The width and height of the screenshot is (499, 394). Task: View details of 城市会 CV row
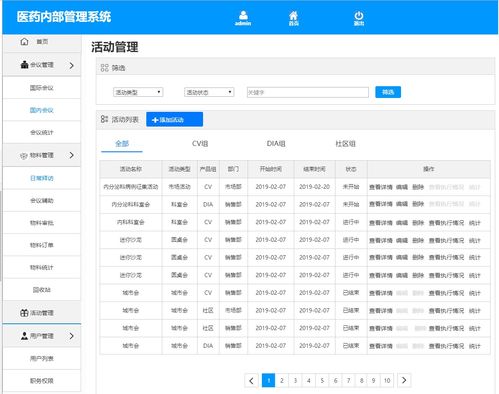pyautogui.click(x=381, y=293)
